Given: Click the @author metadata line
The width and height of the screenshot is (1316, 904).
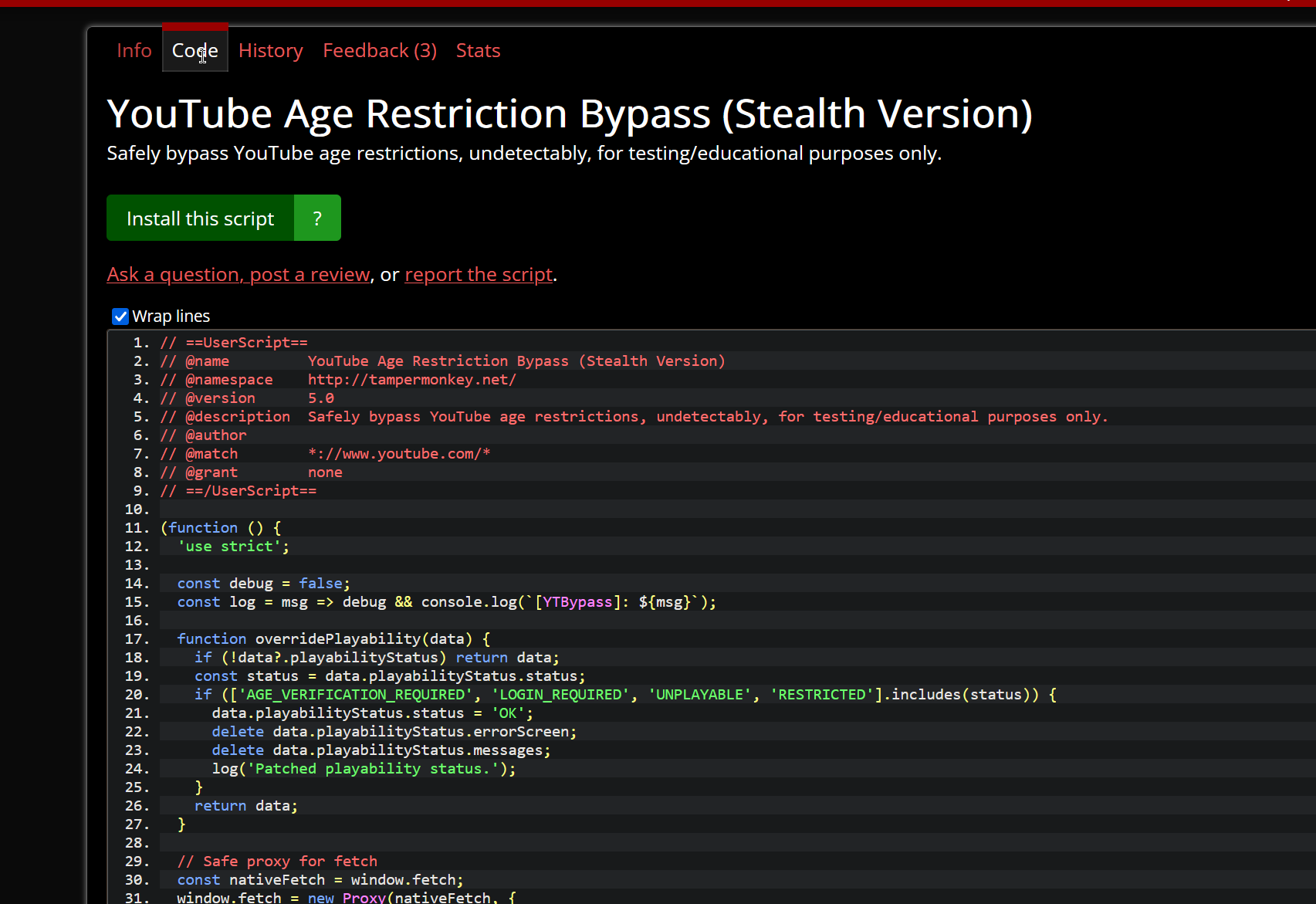Looking at the screenshot, I should coord(203,435).
